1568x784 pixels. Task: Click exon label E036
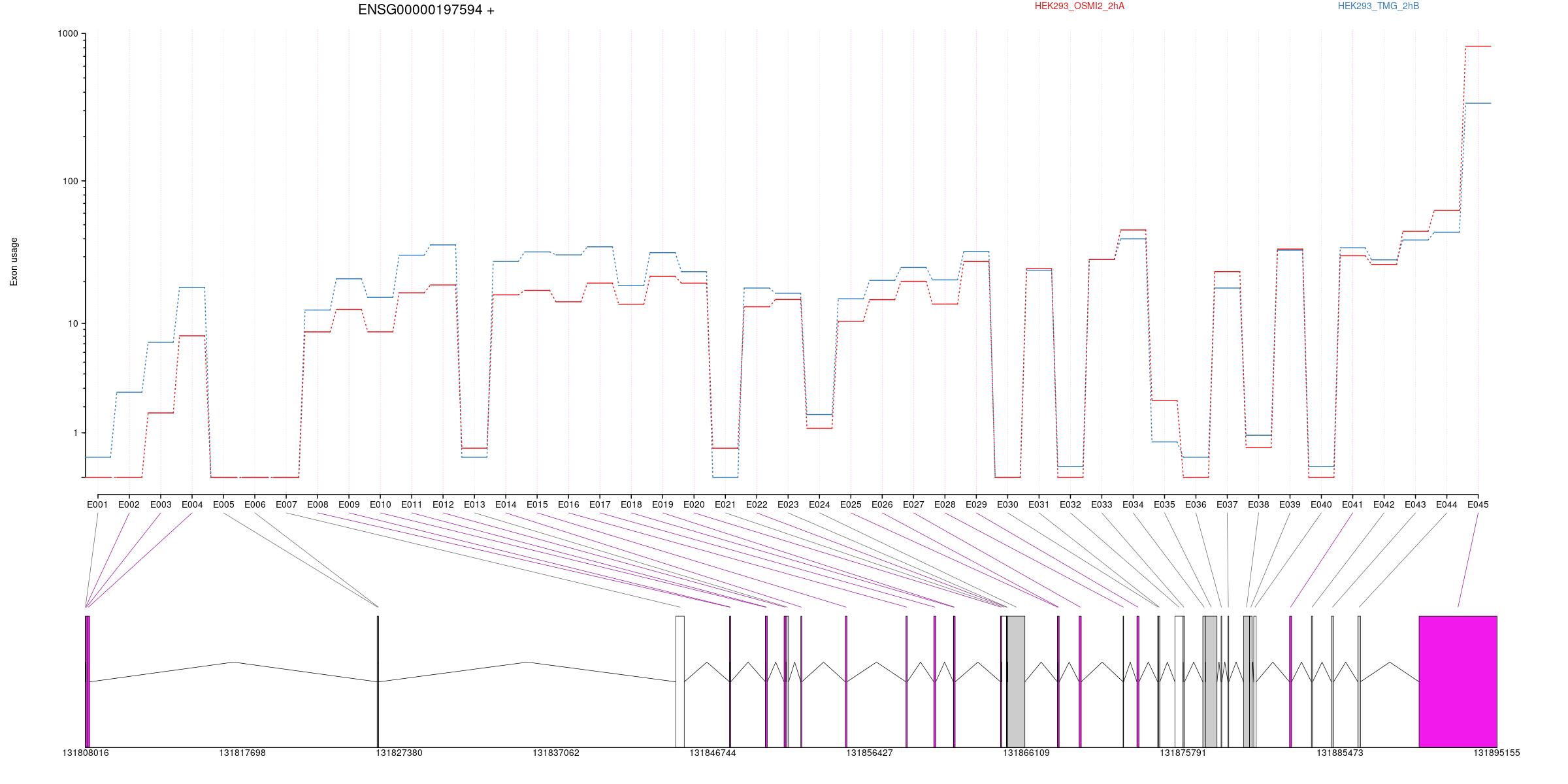(1196, 504)
